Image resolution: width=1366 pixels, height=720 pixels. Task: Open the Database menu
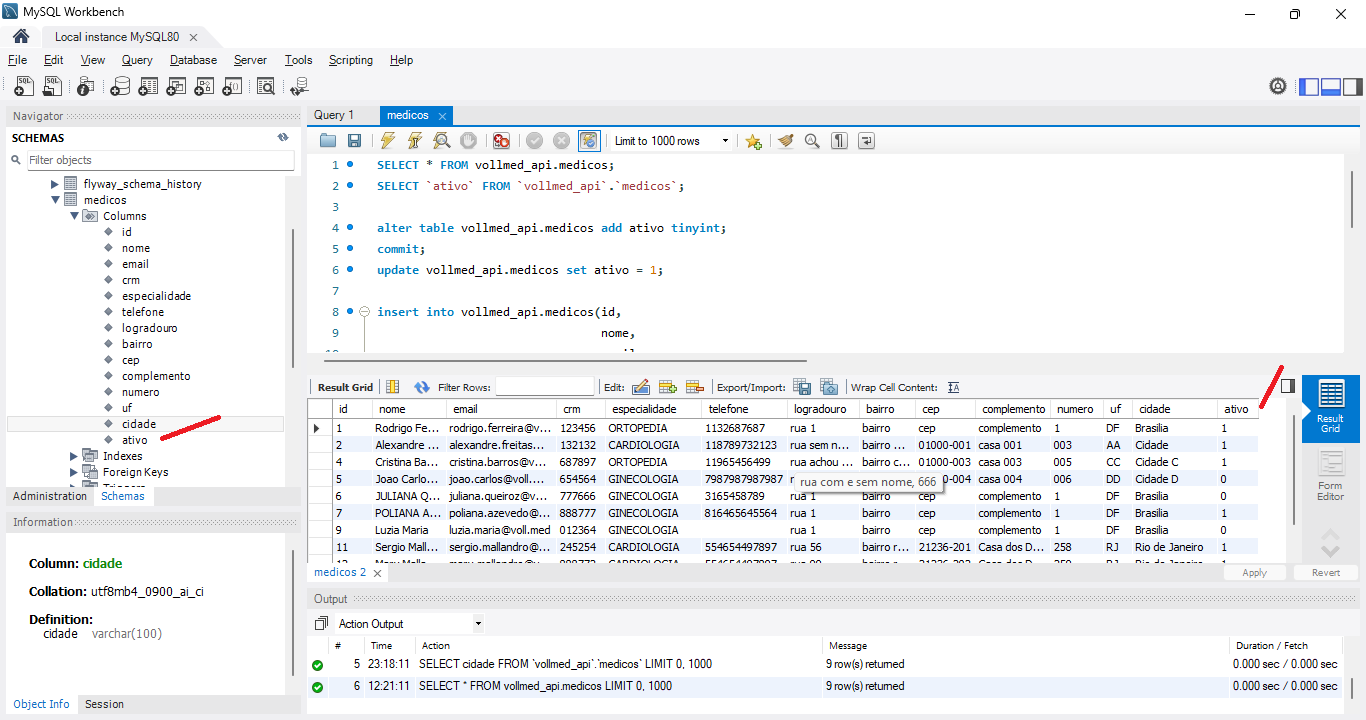click(x=193, y=60)
